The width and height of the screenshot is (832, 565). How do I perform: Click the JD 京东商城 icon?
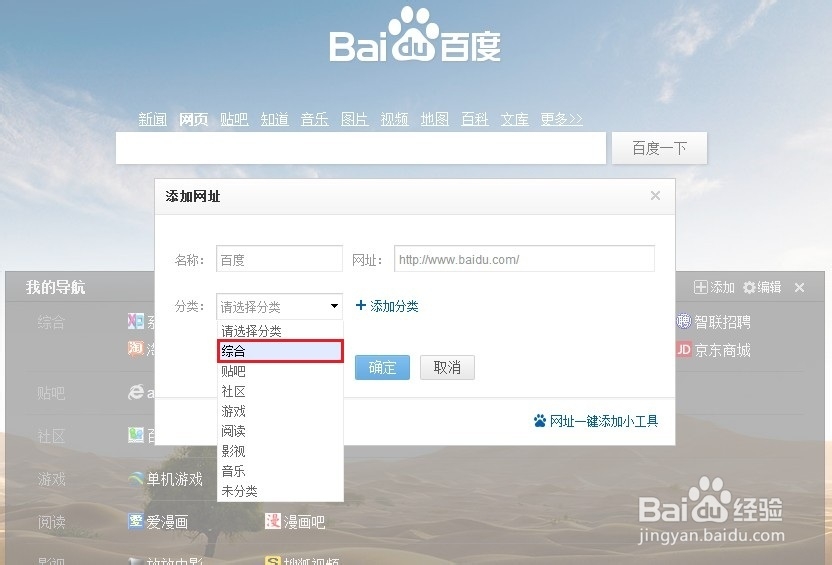tap(683, 350)
